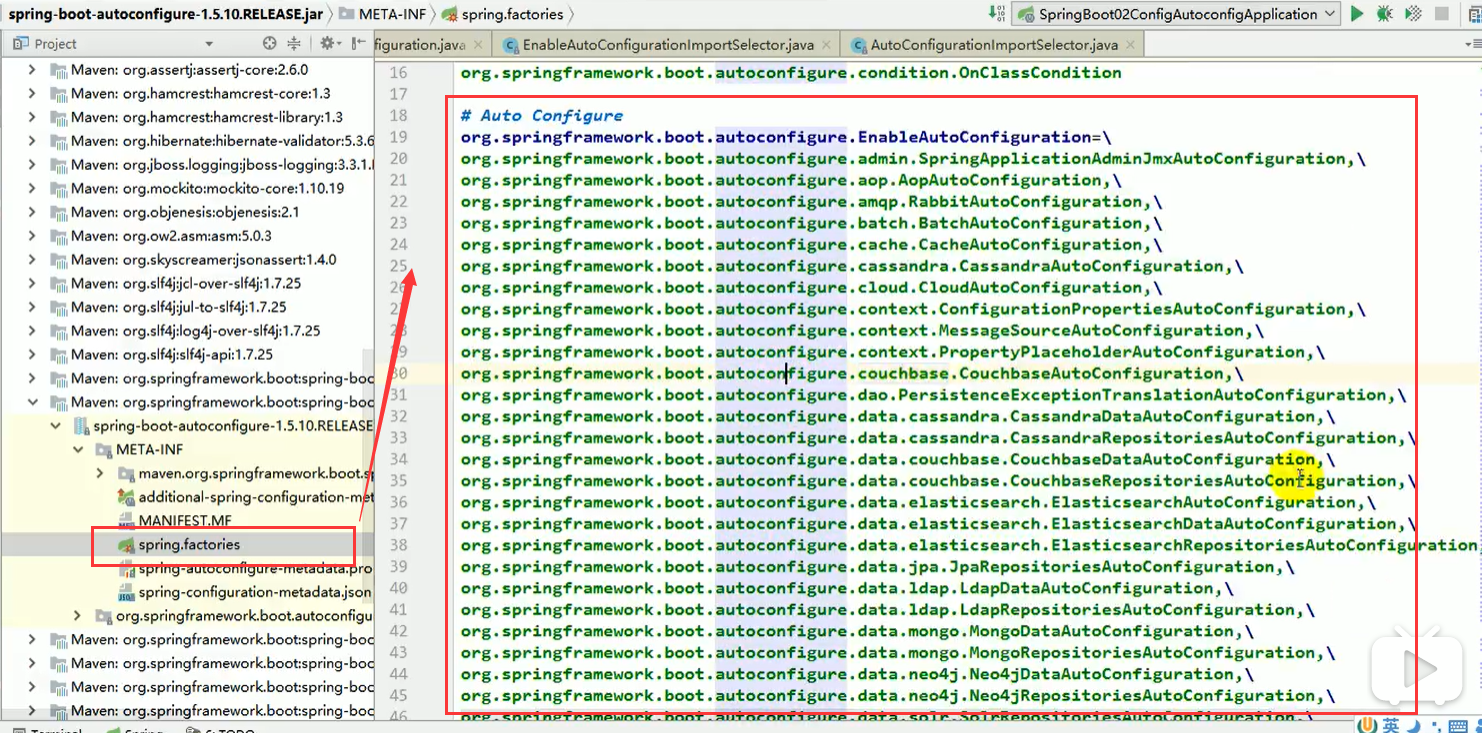Screen dimensions: 1482x733
Task: Expand Maven: org.assertj:assertj-core:2.6.0
Action: tap(33, 70)
